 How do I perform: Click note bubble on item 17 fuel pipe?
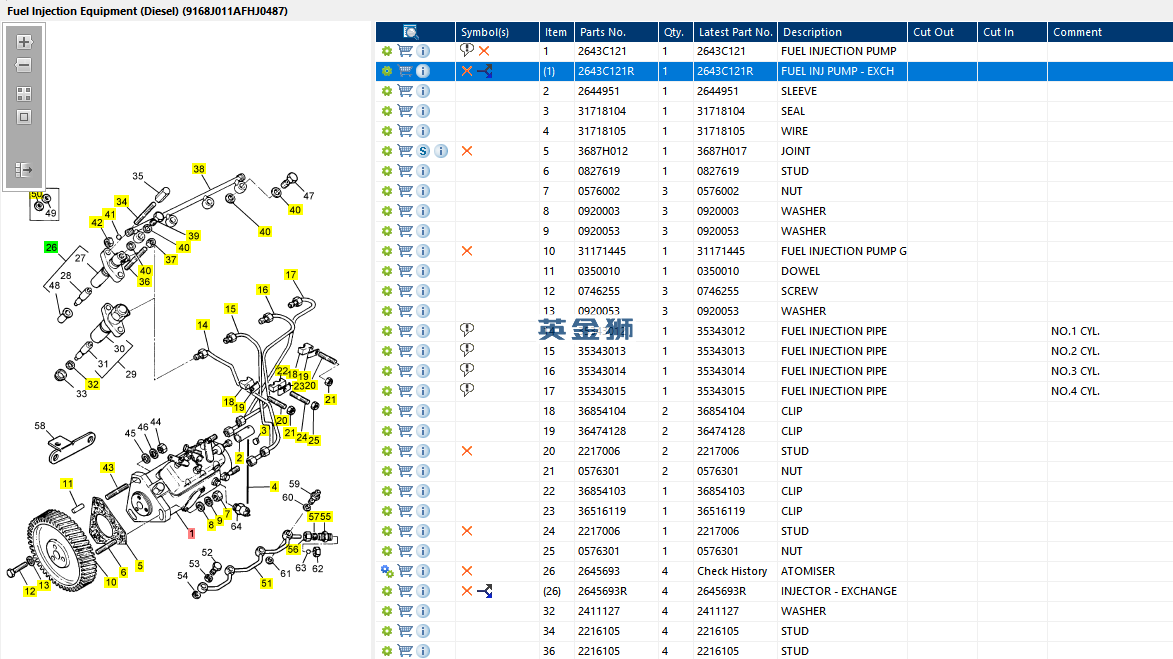coord(467,390)
